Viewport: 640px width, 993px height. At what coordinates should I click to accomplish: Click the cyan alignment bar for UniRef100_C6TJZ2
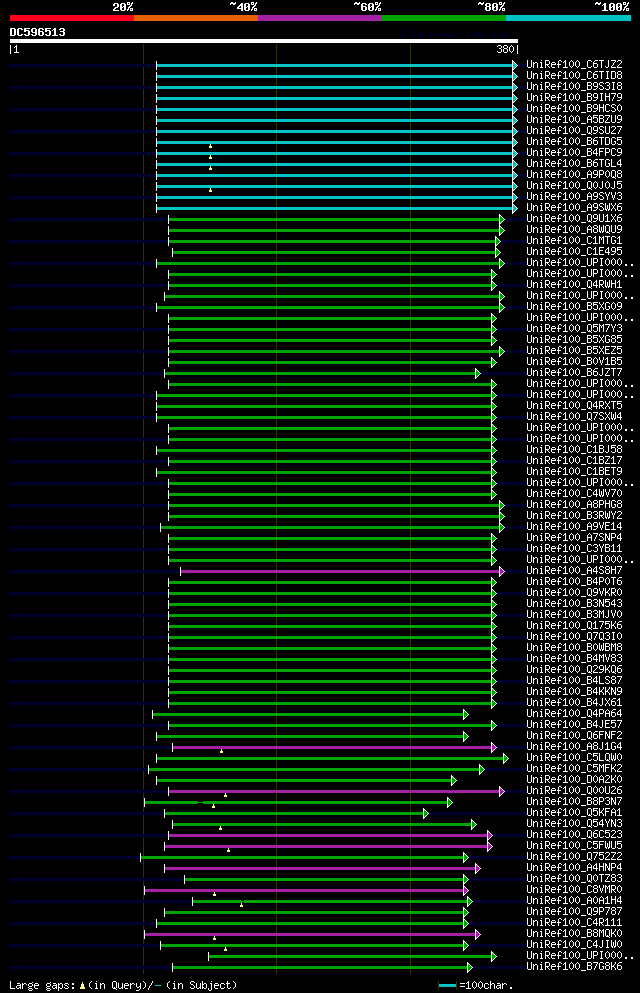pos(337,65)
